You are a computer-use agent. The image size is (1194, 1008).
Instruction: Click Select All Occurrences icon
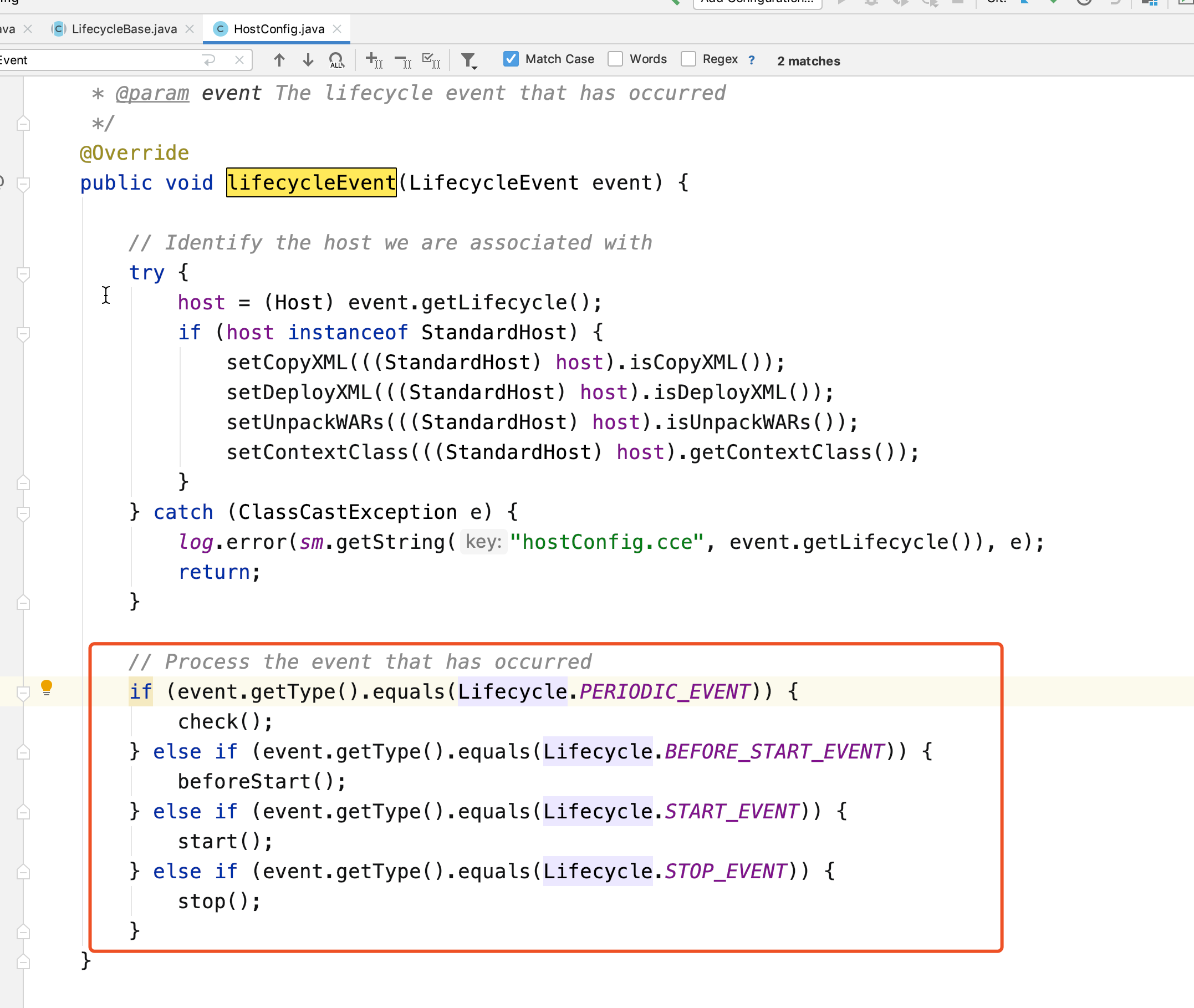[x=431, y=60]
